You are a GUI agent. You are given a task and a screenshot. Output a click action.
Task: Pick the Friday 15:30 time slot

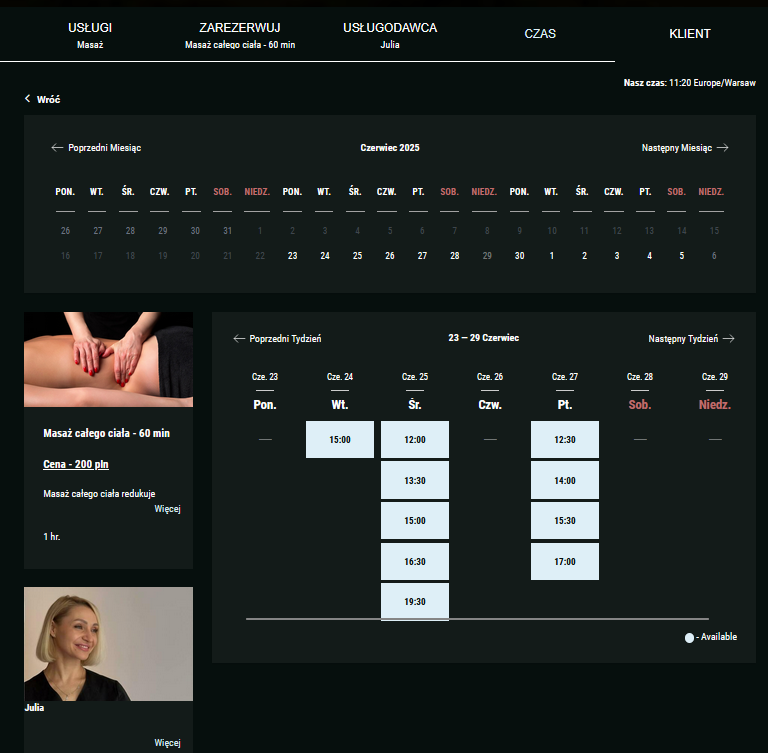point(565,520)
